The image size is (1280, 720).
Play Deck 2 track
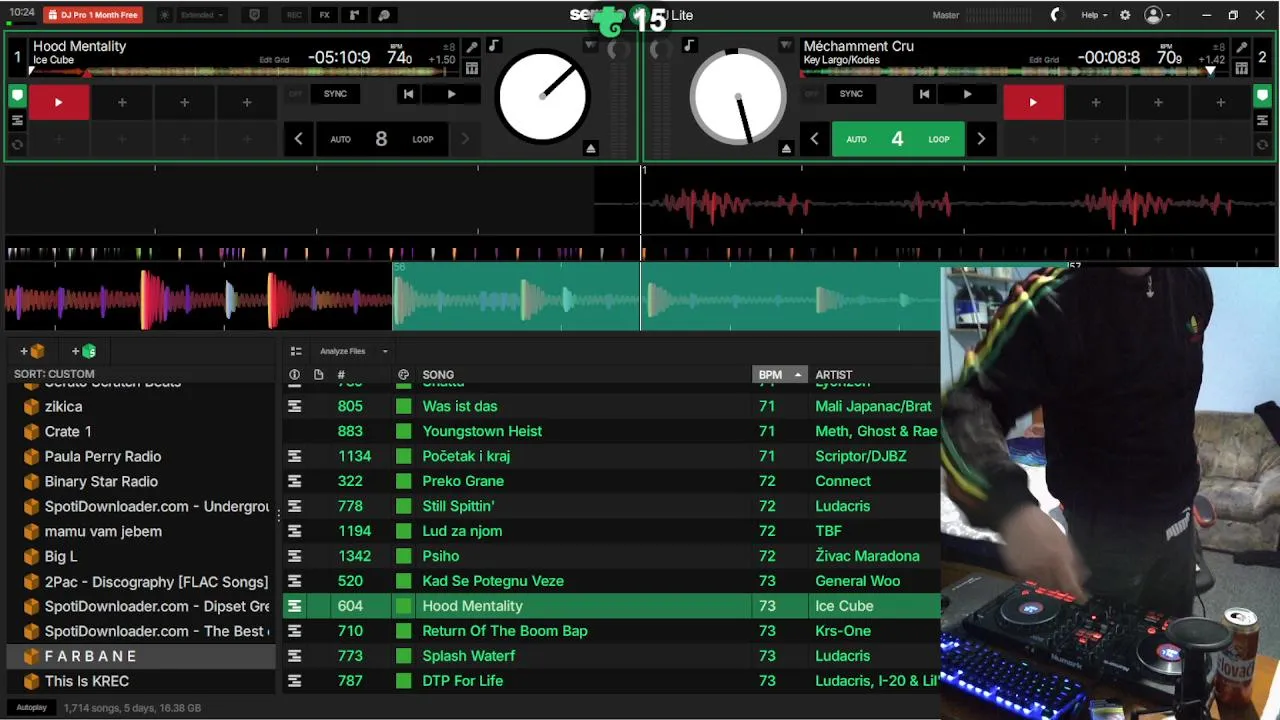[967, 94]
